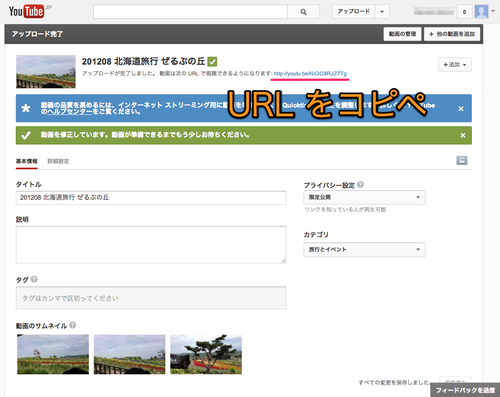Dismiss the green processing message banner
Screen dimensions: 500x397
tap(463, 135)
